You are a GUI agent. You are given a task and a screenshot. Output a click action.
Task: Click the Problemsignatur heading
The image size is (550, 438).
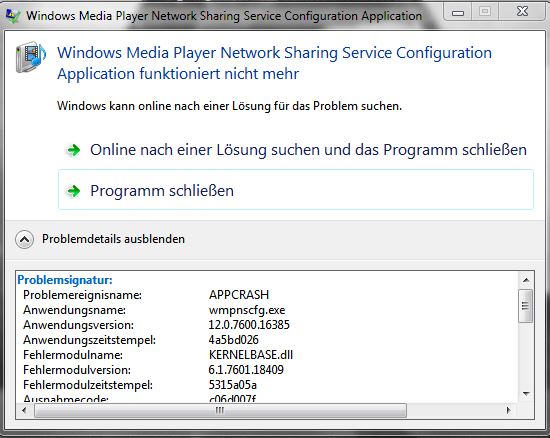coord(65,280)
